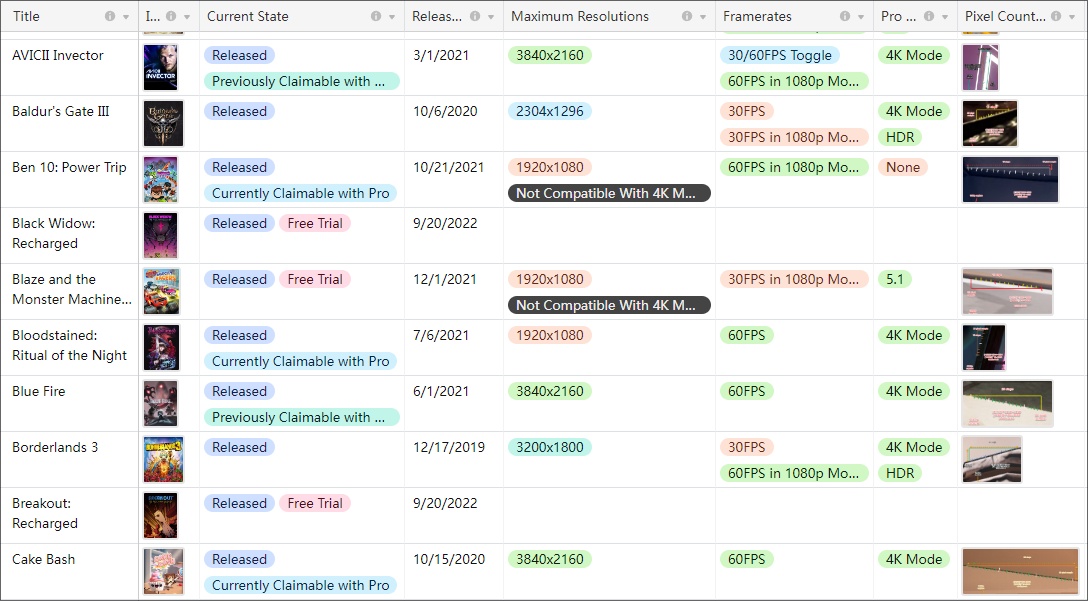Image resolution: width=1088 pixels, height=601 pixels.
Task: Click the info icon in the Release date header
Action: tap(475, 16)
